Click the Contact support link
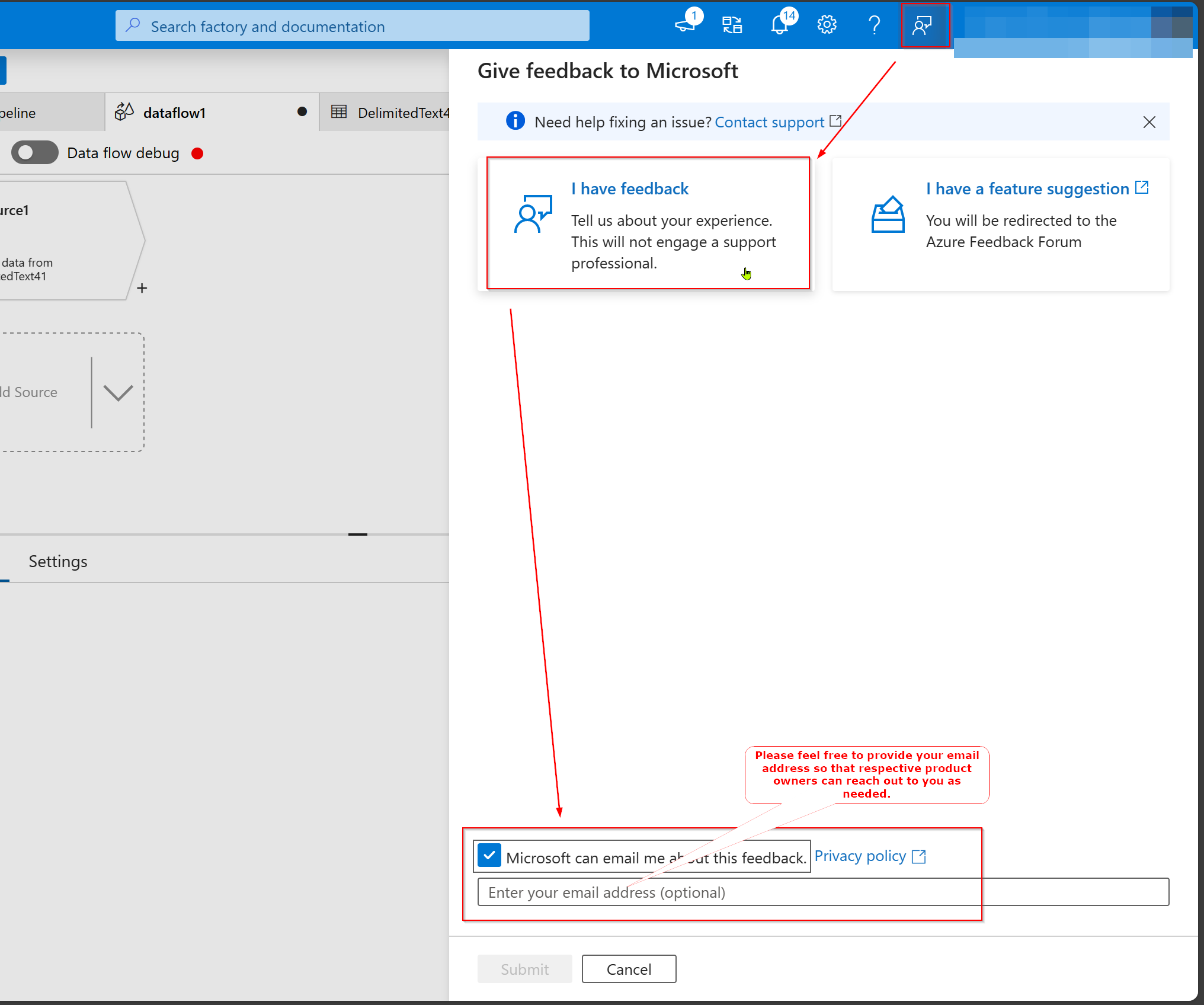Viewport: 1204px width, 1005px height. pyautogui.click(x=769, y=122)
